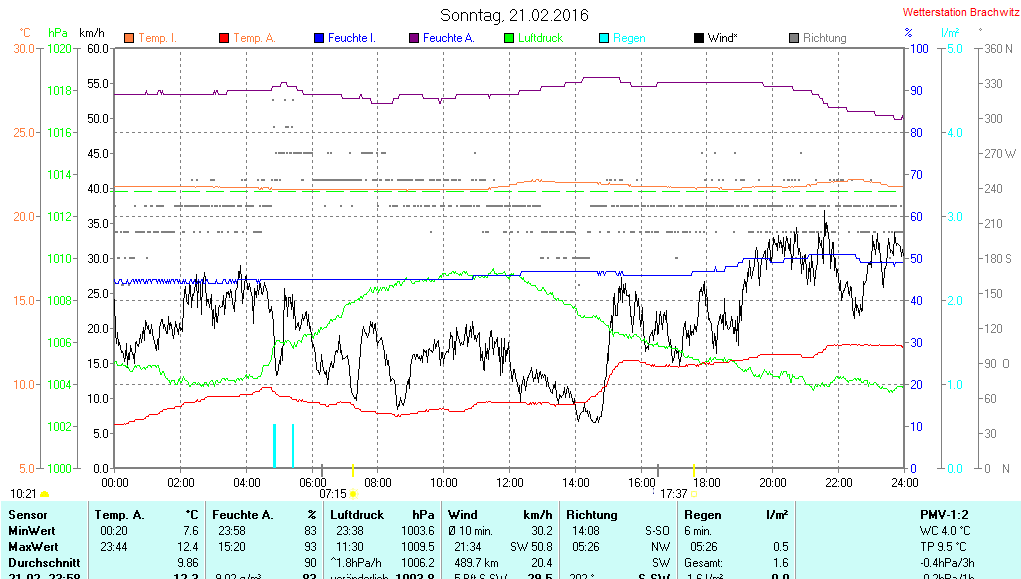The height and width of the screenshot is (579, 1021).
Task: Click the red Temp. A. legend swatch
Action: [223, 38]
